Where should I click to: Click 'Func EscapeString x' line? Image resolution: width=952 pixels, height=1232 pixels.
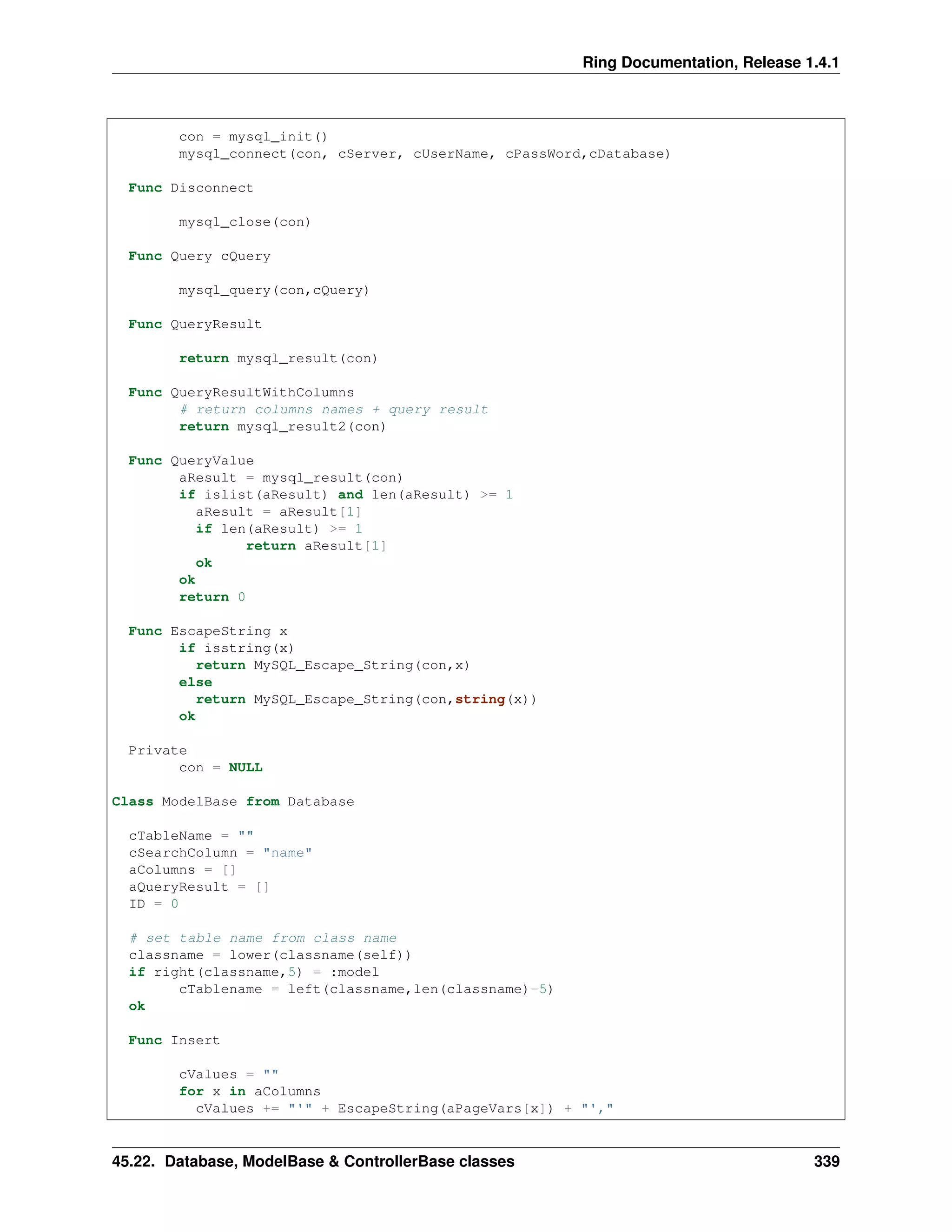click(x=207, y=631)
